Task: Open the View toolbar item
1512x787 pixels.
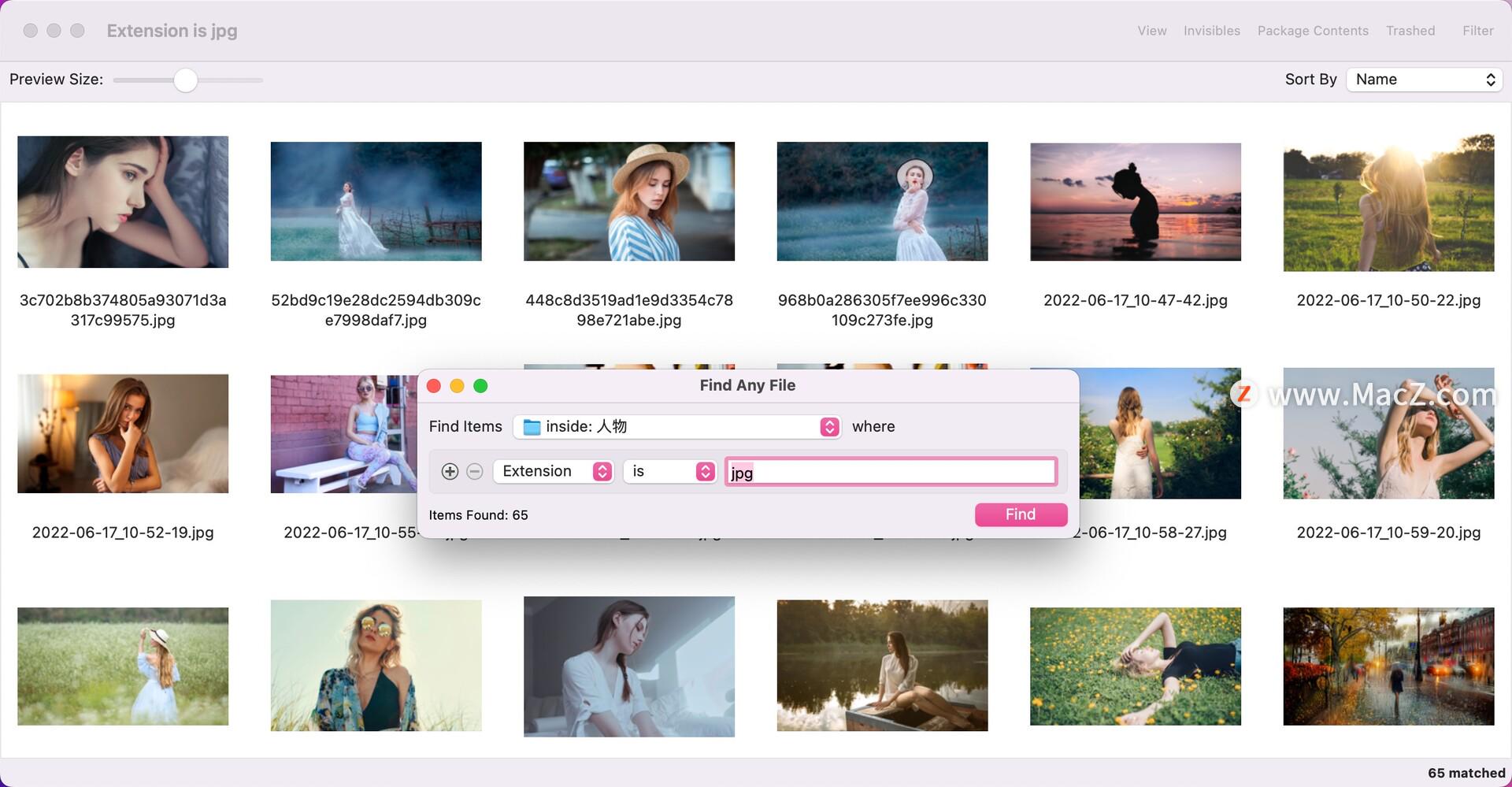Action: coord(1151,31)
